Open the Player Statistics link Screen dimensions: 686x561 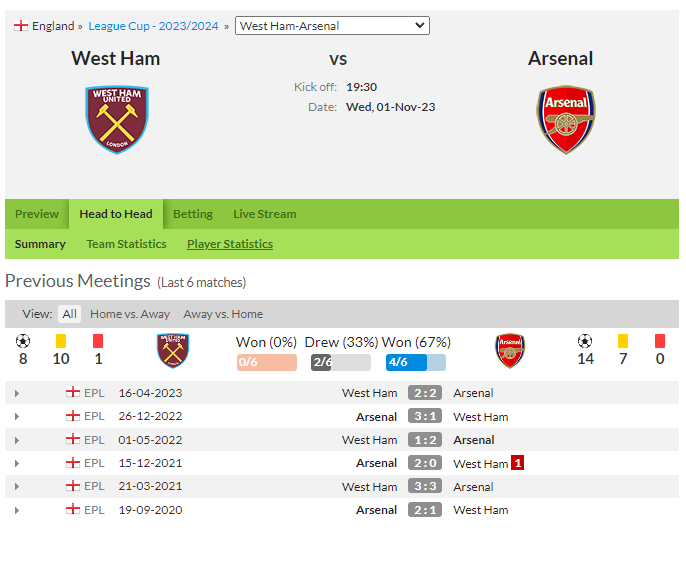230,244
